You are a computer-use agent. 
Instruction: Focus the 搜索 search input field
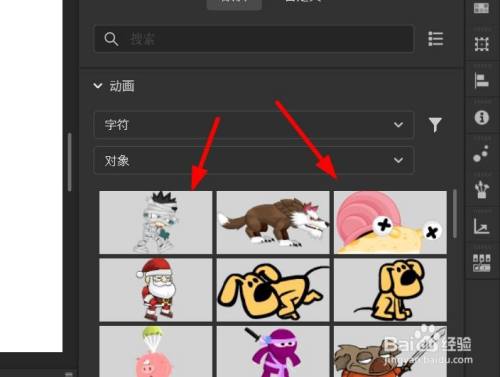click(254, 39)
